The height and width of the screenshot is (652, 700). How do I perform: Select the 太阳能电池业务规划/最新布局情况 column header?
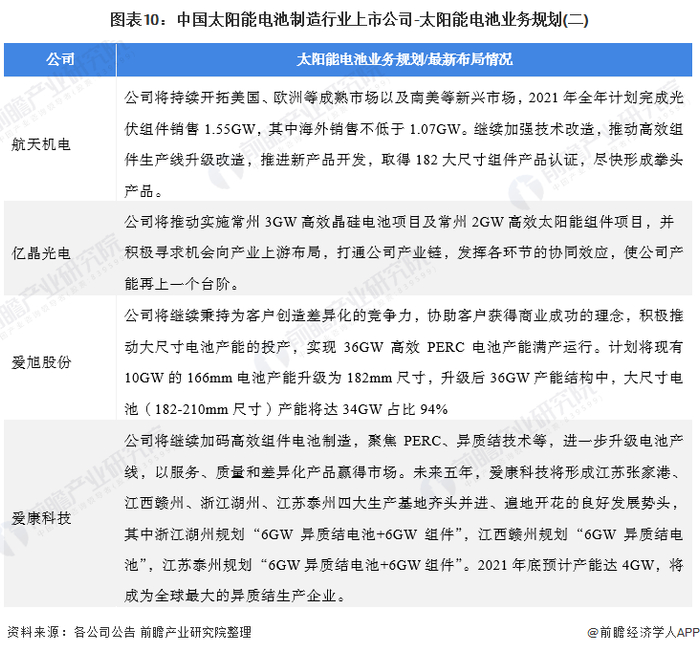(x=404, y=59)
